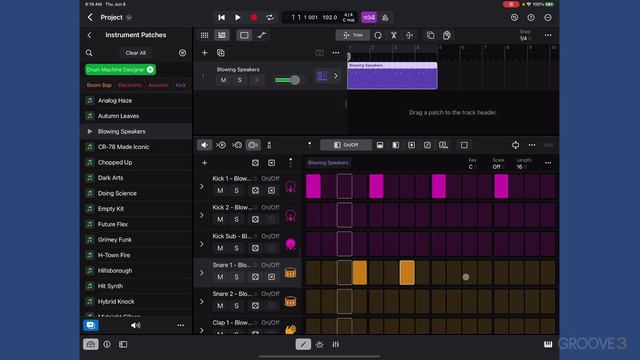Expand Kick Sub row
Screen dimensions: 640x360
202,244
